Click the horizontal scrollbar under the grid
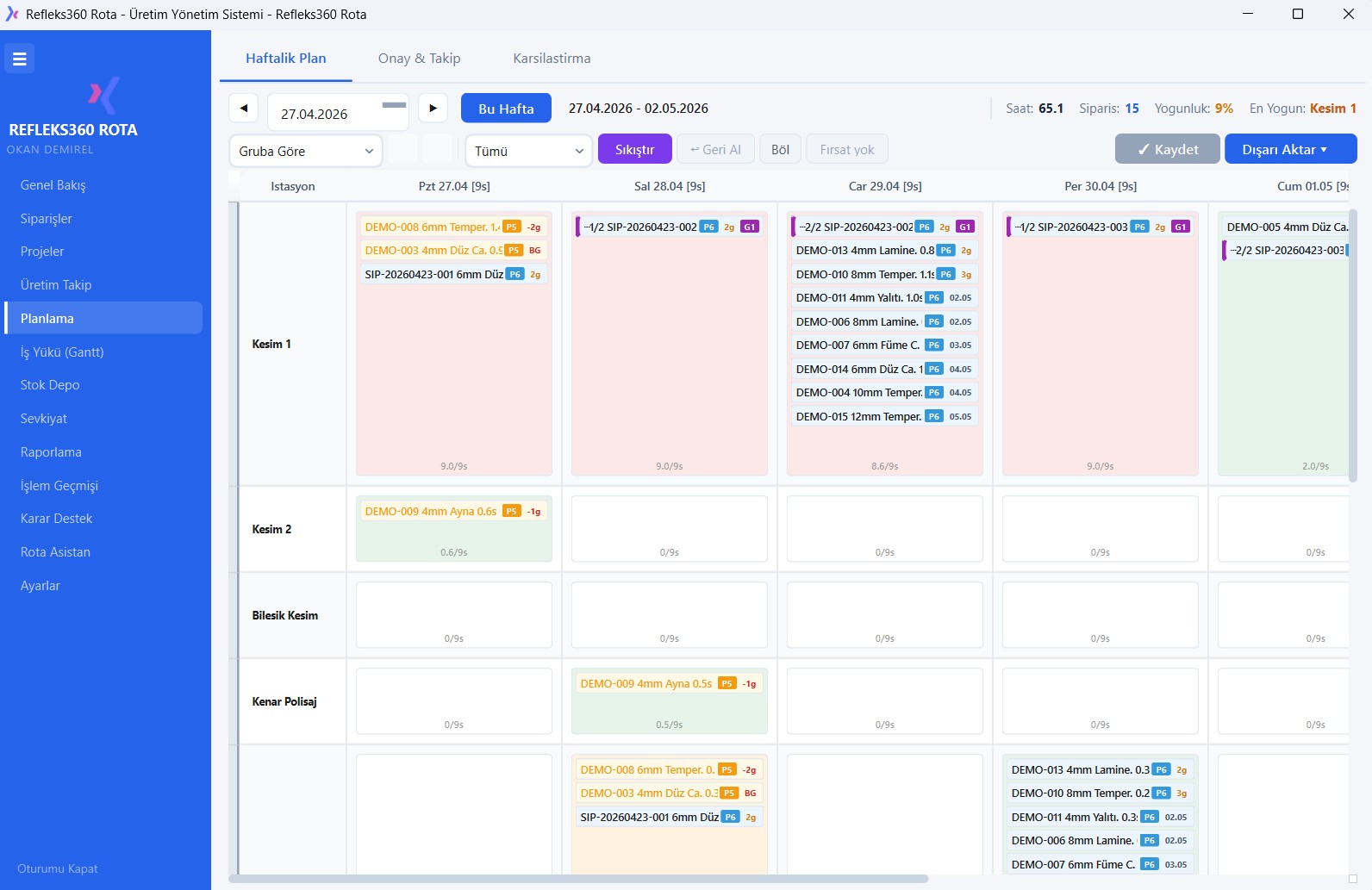The image size is (1372, 890). [x=577, y=880]
